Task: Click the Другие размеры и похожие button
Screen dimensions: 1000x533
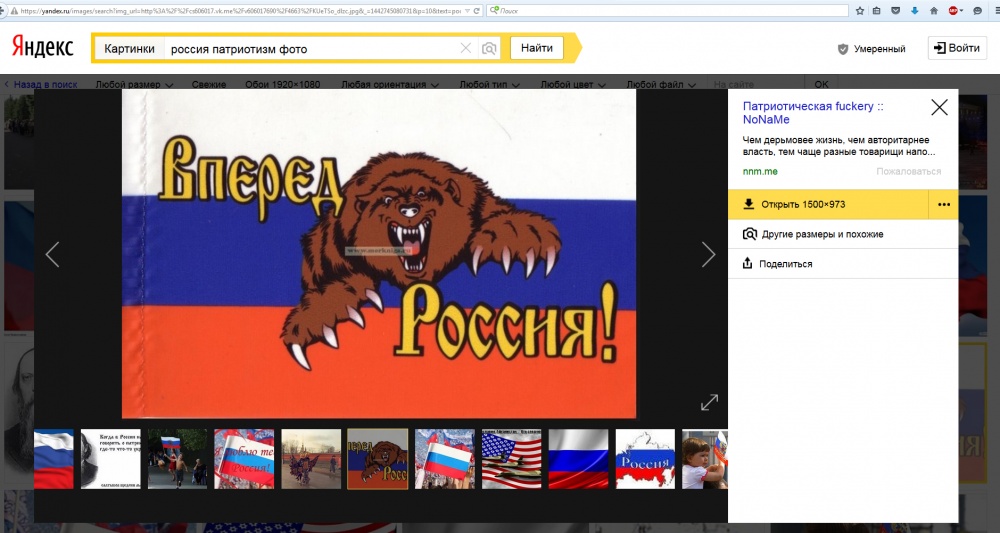Action: 843,234
